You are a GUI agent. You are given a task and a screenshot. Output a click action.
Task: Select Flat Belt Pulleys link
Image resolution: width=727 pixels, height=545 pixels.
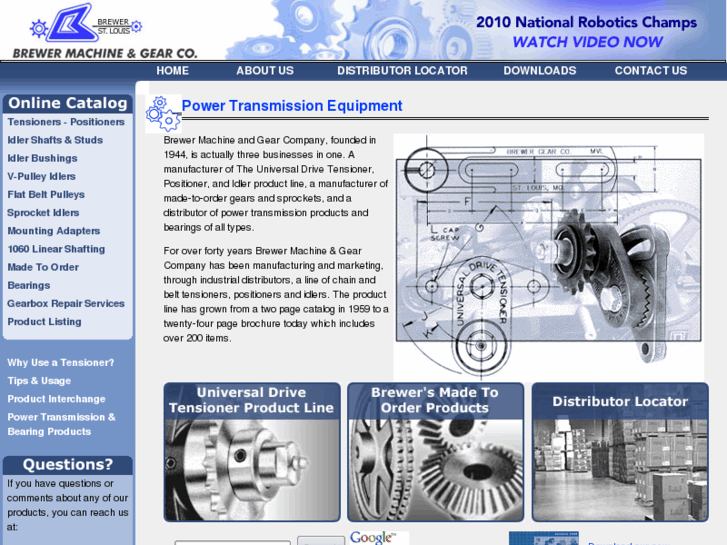pyautogui.click(x=46, y=194)
